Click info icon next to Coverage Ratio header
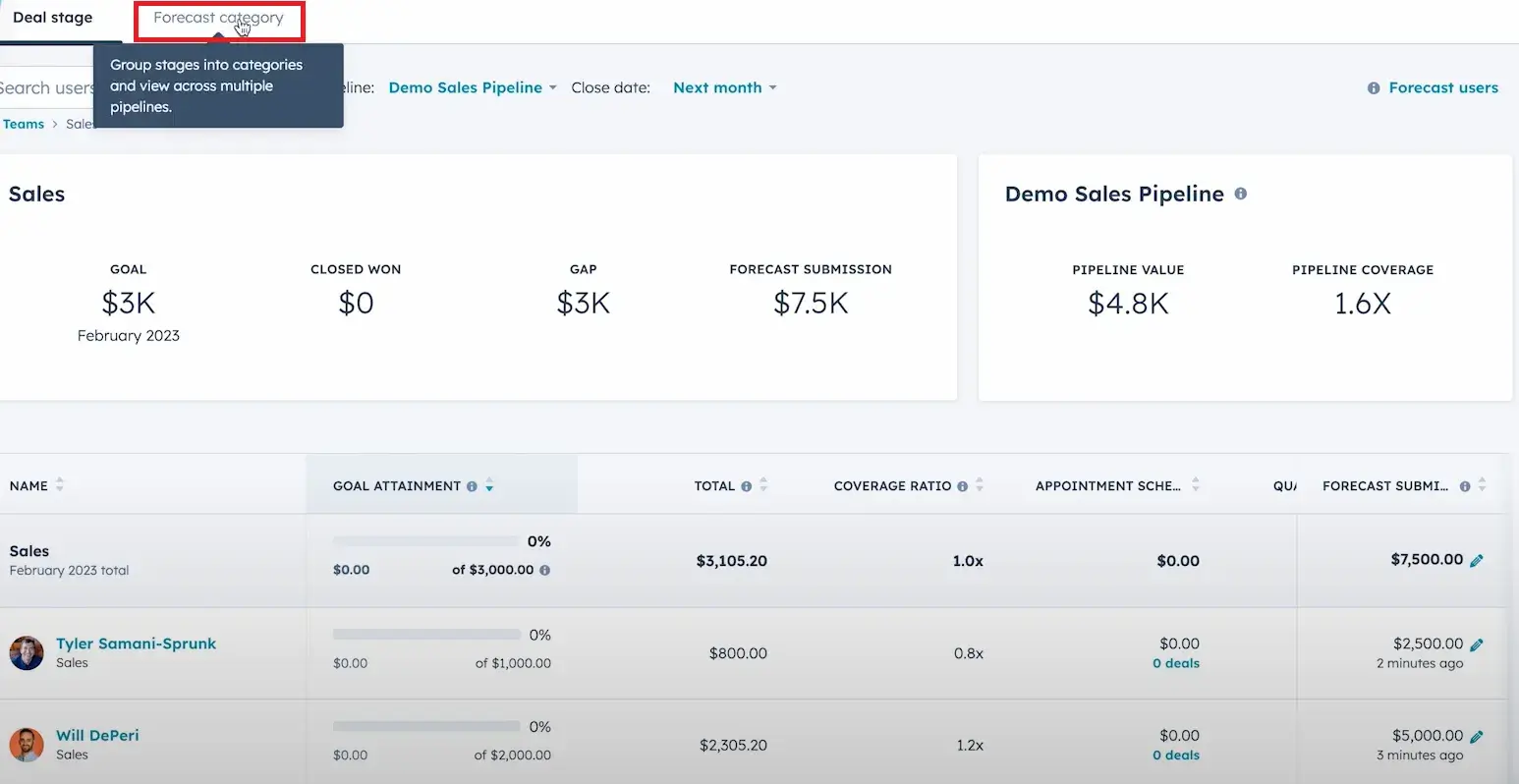Screen dimensions: 1519x784 click(x=962, y=486)
